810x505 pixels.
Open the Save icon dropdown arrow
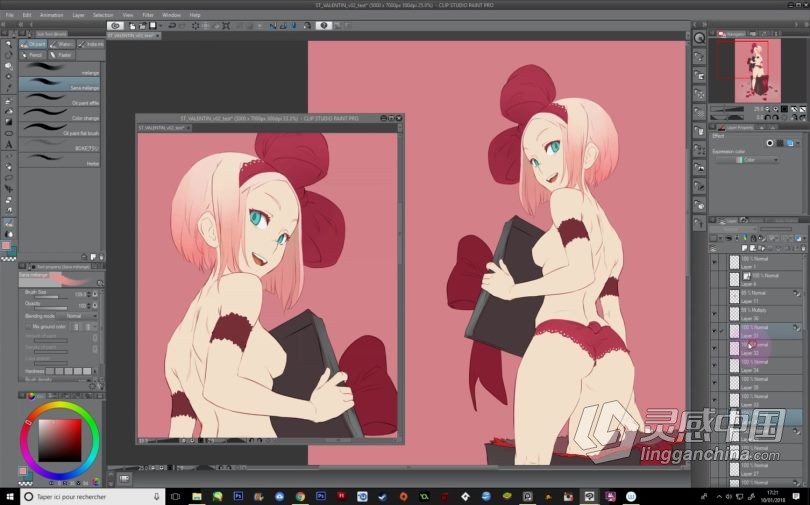pyautogui.click(x=159, y=25)
